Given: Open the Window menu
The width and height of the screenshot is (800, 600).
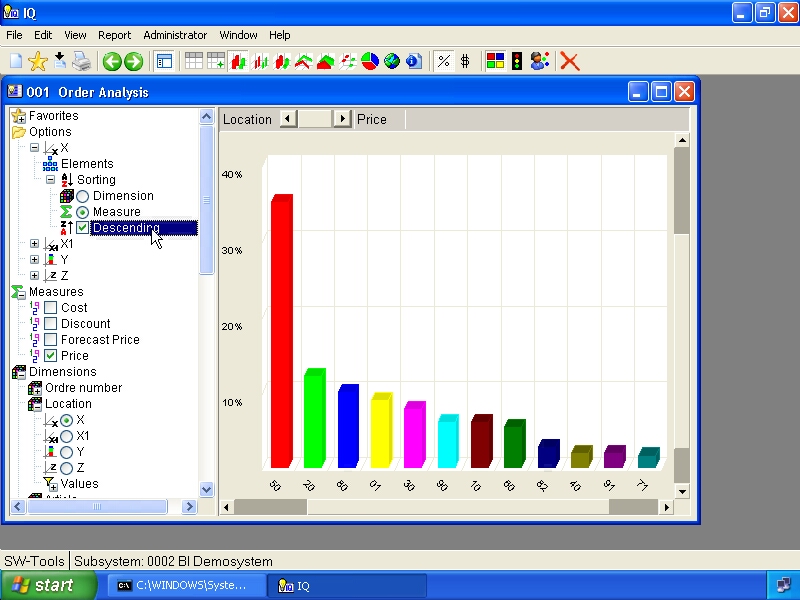Looking at the screenshot, I should coord(238,35).
